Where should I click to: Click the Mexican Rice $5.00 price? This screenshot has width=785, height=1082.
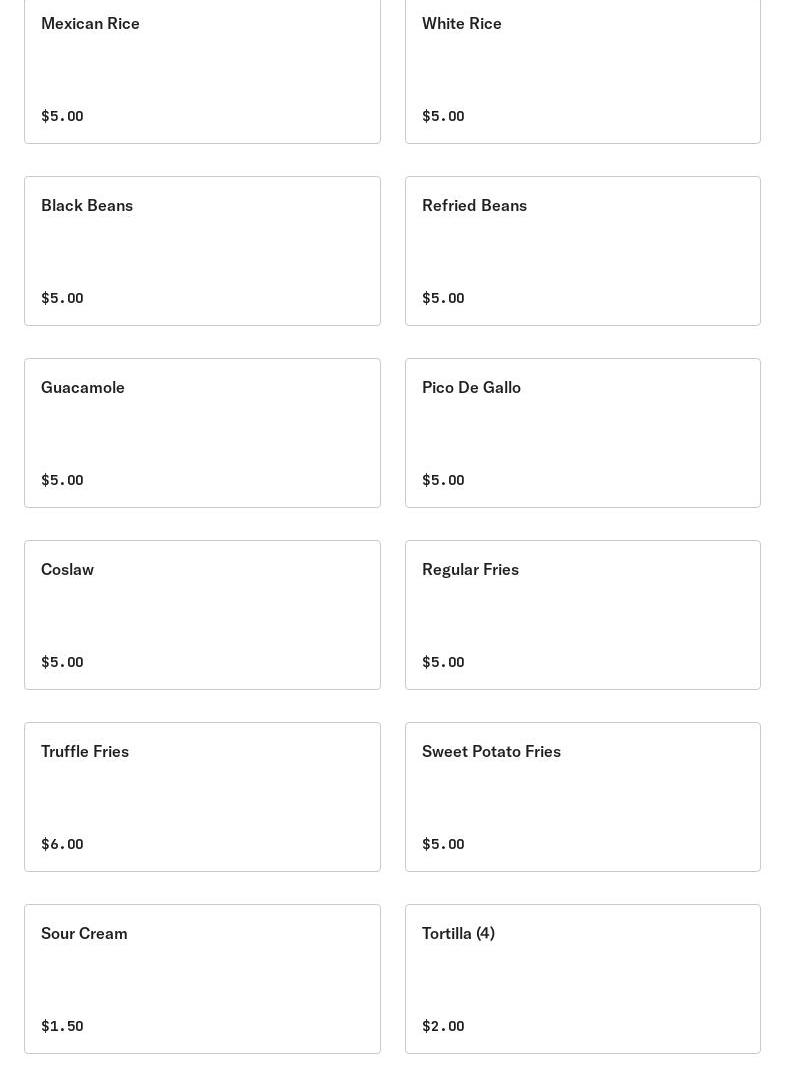point(62,116)
